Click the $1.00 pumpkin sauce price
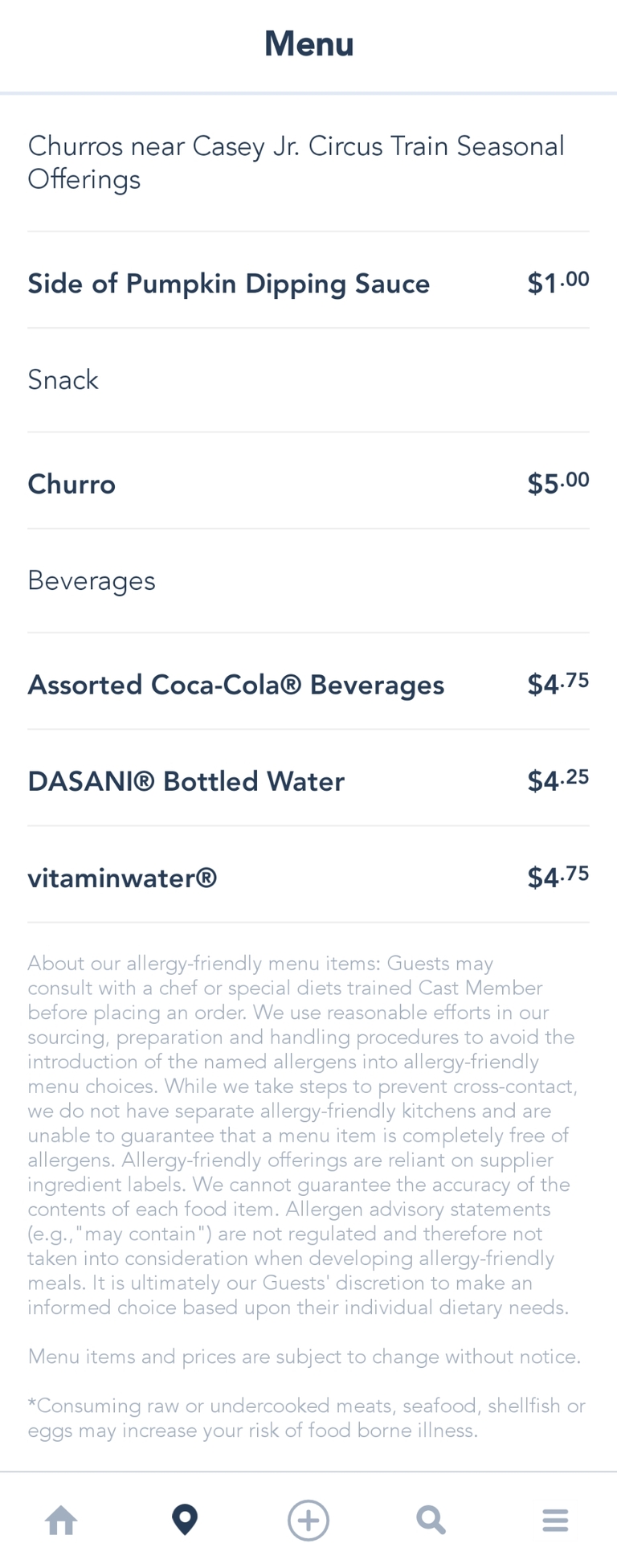 point(558,282)
